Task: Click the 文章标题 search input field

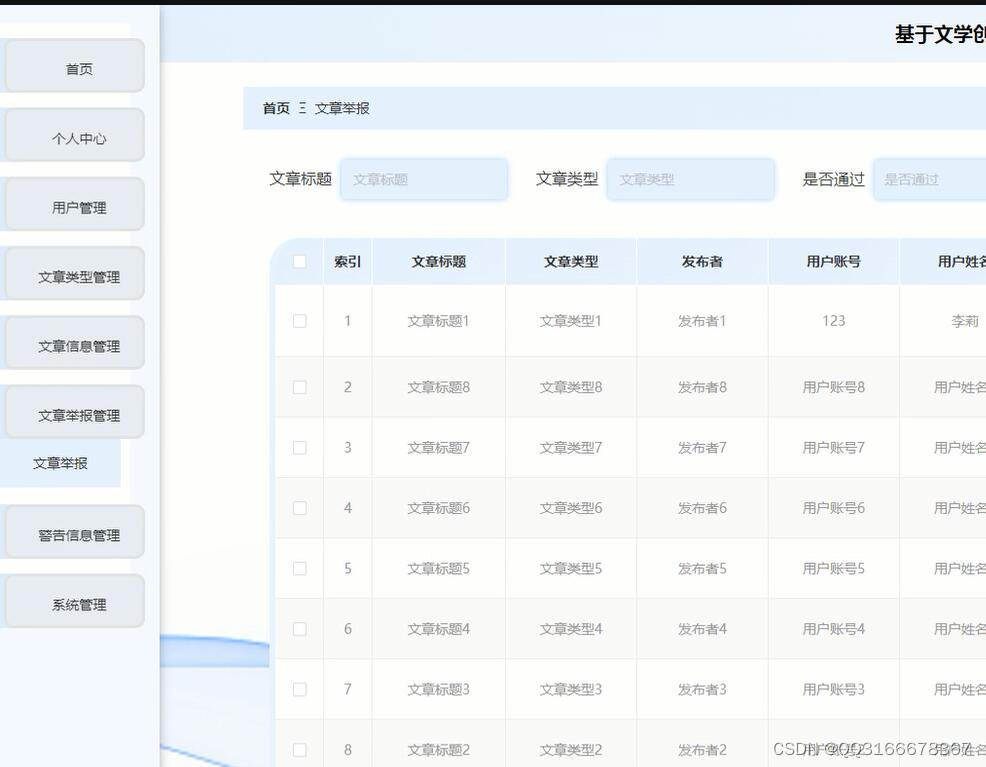Action: click(x=424, y=179)
